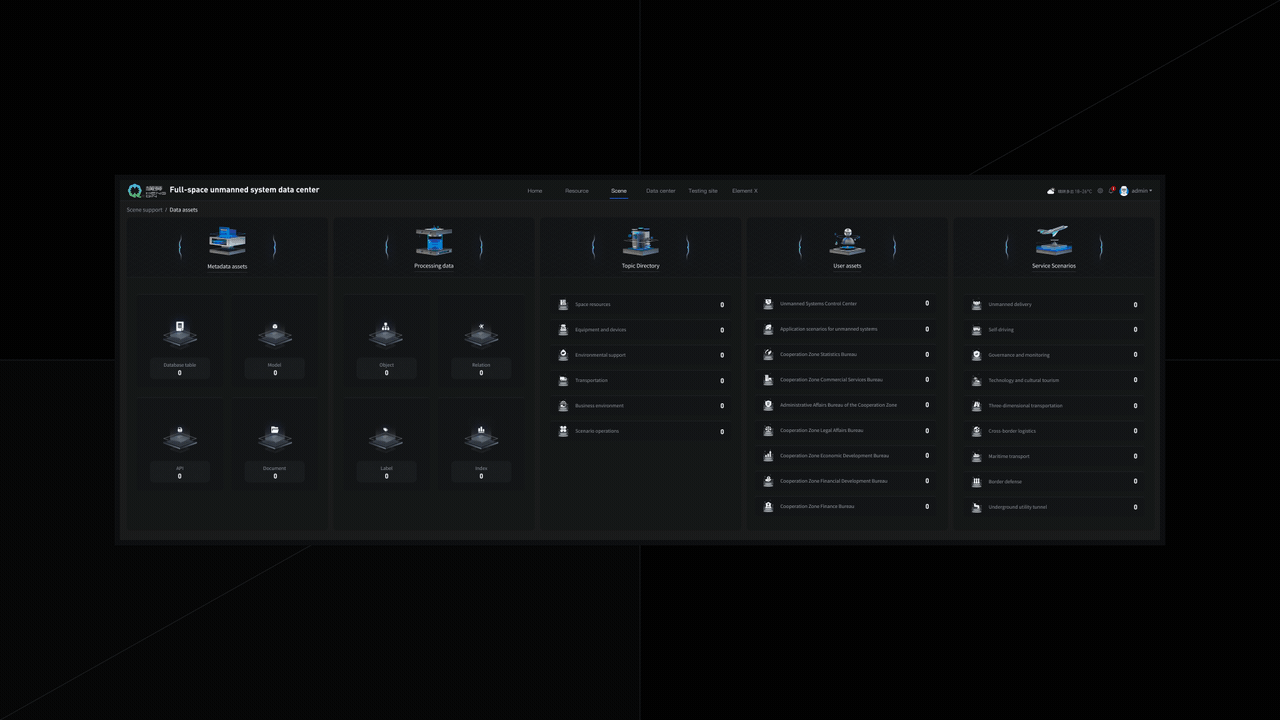Click the Maritime transport row icon
The image size is (1280, 720).
tap(977, 456)
